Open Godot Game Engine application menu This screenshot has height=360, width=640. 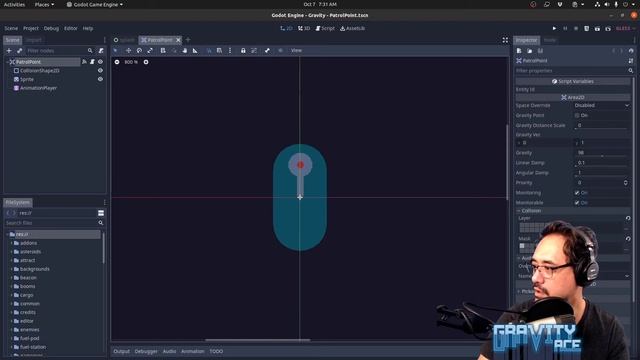[94, 4]
